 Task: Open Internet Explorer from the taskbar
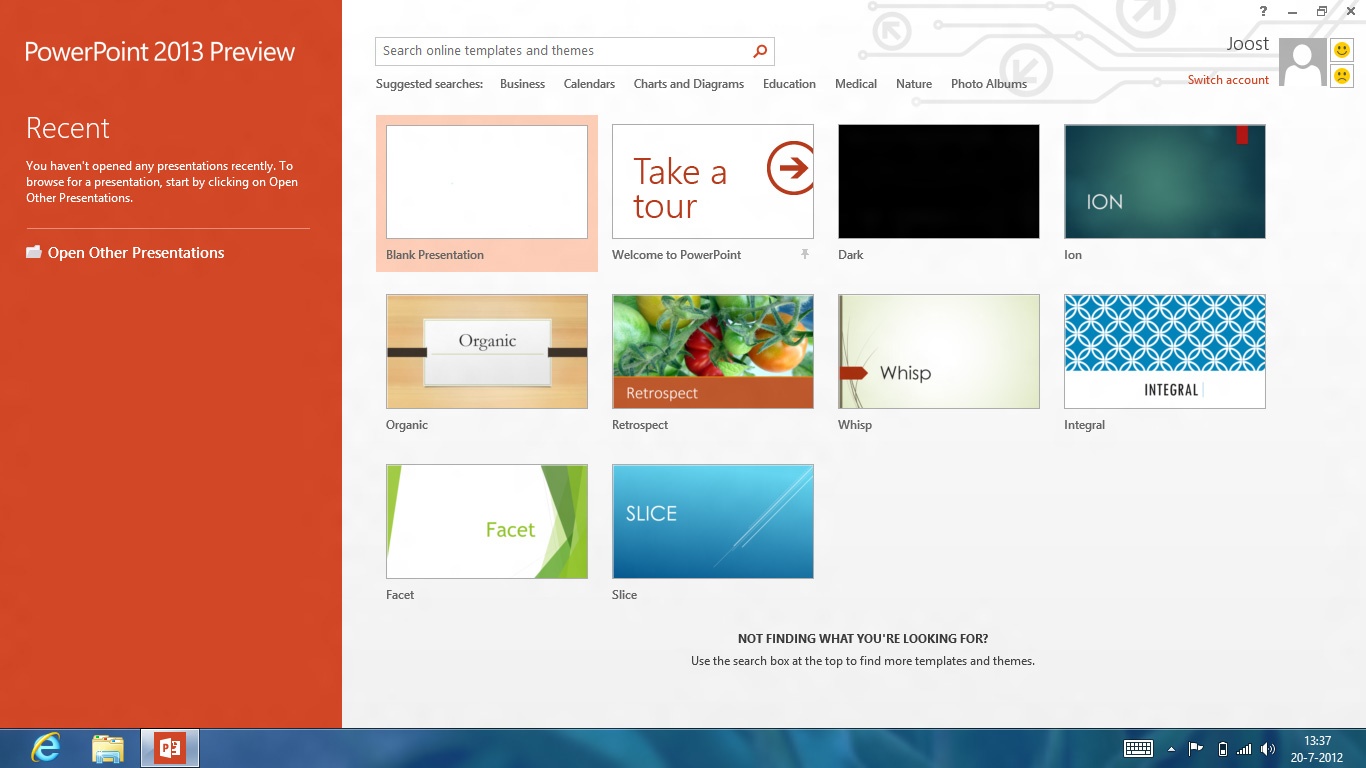(46, 748)
